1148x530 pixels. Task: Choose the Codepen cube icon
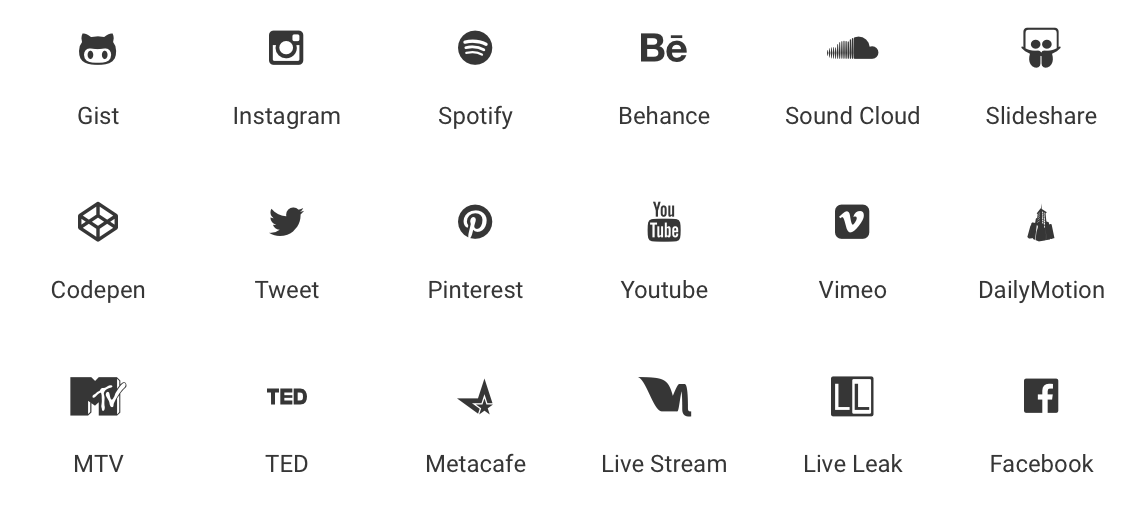[x=98, y=222]
